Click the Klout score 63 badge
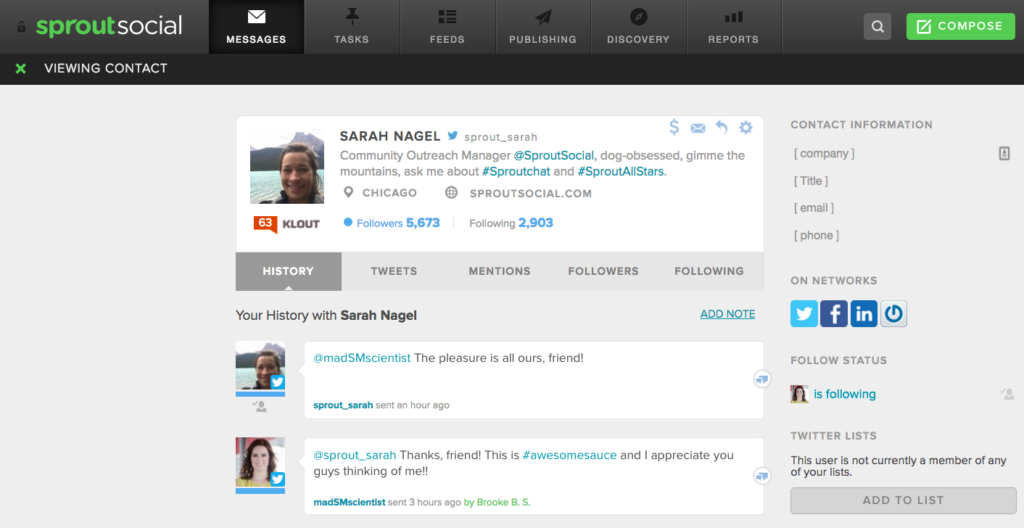Screen dimensions: 1024x528 (x=265, y=223)
